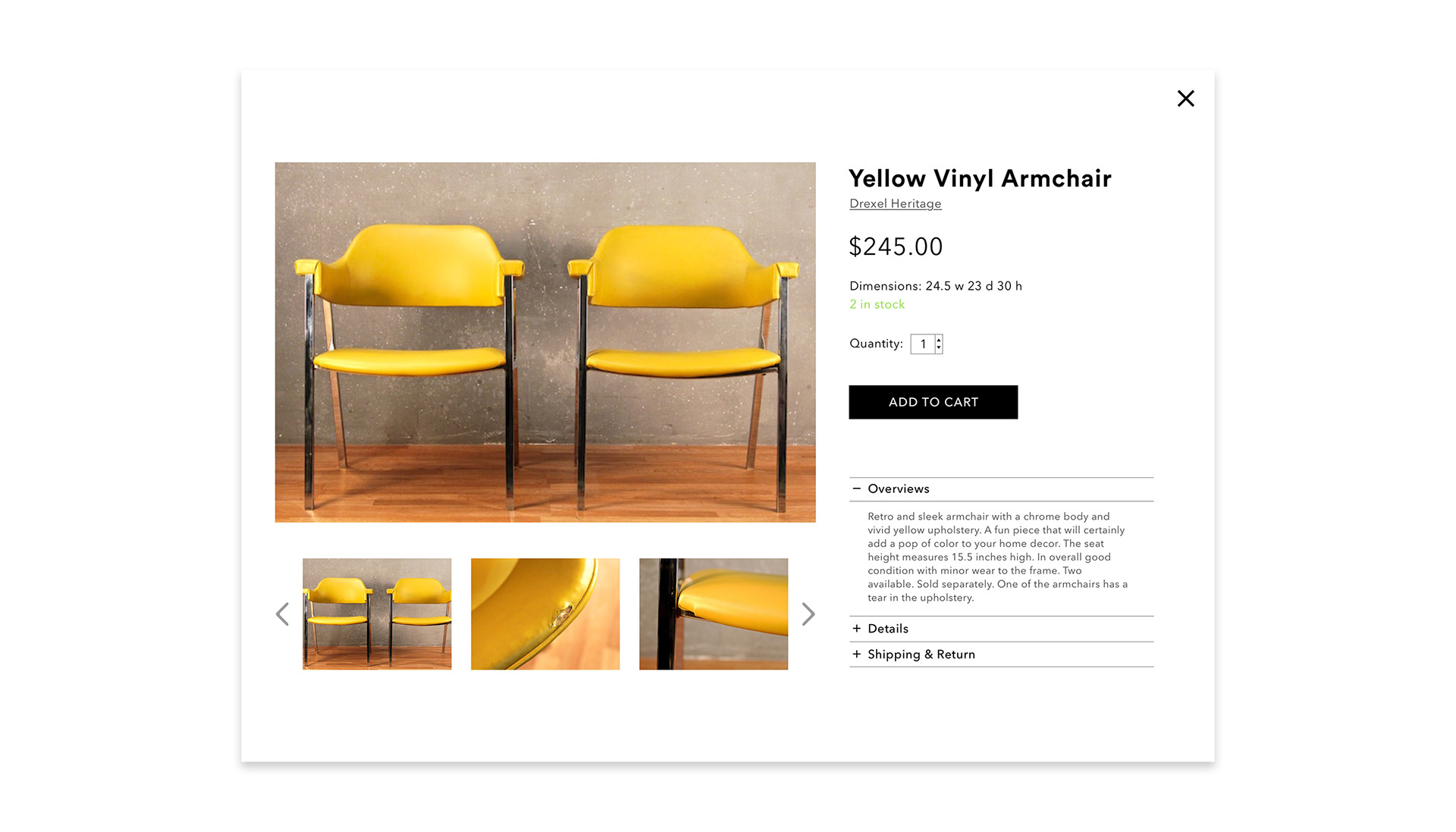The image size is (1456, 832).
Task: Click the Yellow Vinyl Armchair title
Action: coord(980,178)
